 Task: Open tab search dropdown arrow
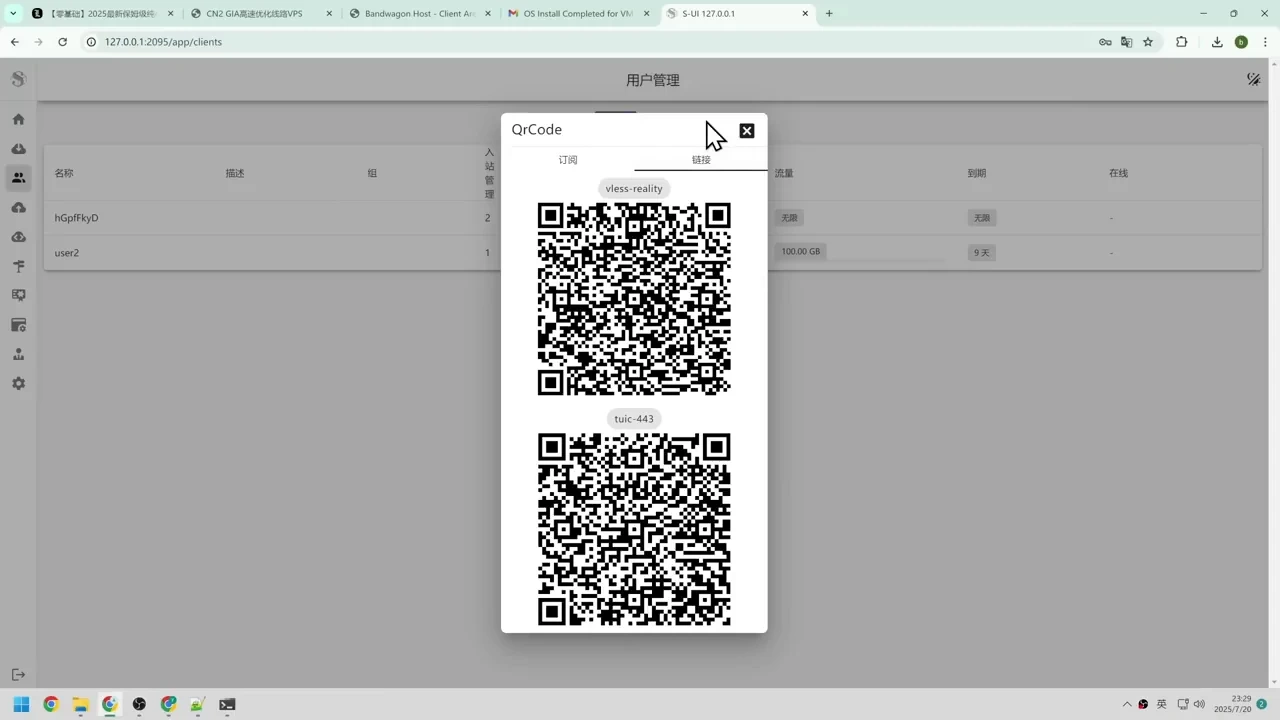click(13, 13)
